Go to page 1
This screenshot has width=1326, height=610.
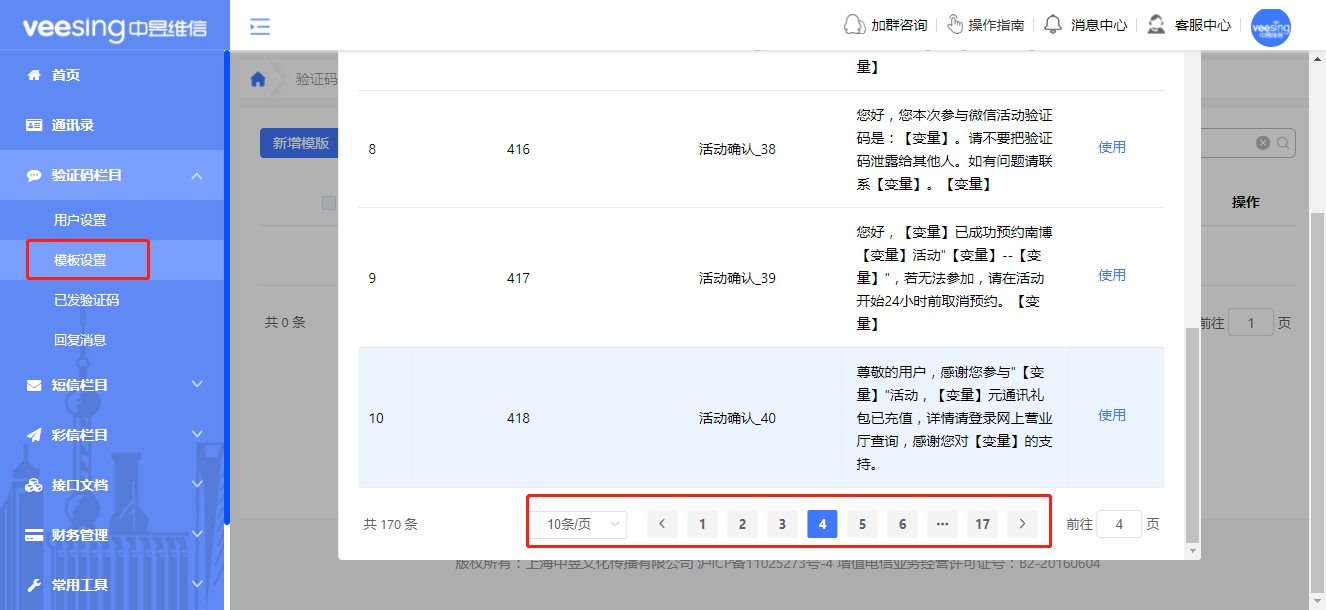coord(702,524)
